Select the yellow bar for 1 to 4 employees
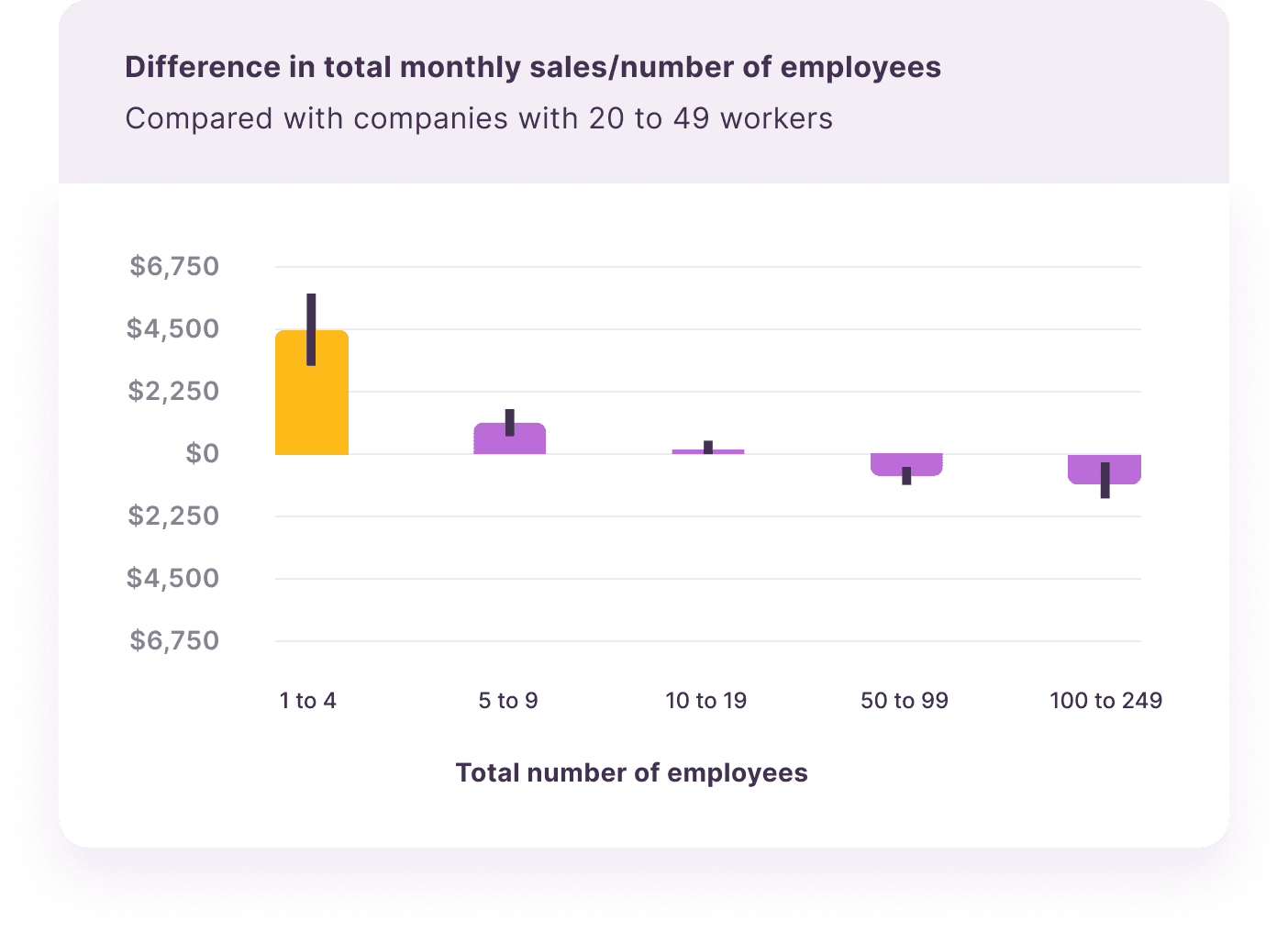The image size is (1288, 932). point(312,392)
